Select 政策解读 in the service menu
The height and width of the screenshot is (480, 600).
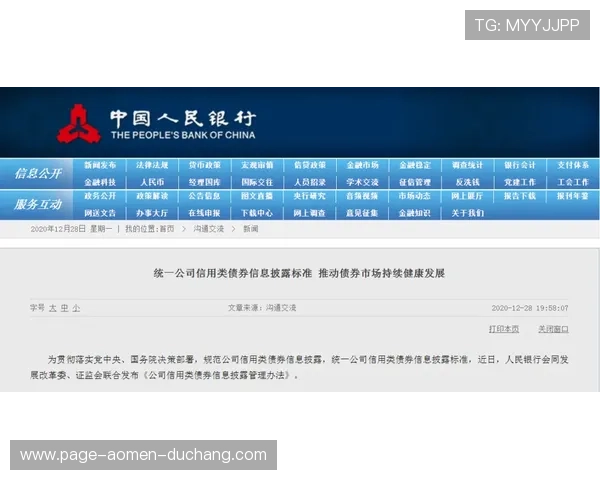(152, 196)
